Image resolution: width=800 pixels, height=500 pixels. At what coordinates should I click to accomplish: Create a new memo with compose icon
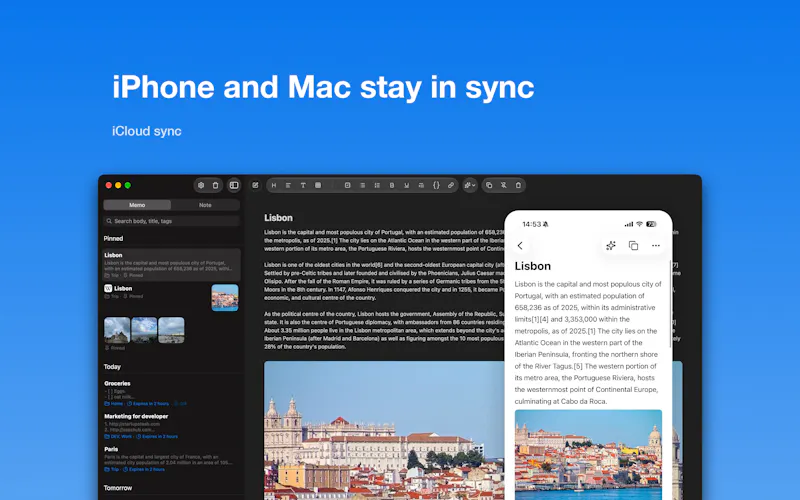coord(255,185)
